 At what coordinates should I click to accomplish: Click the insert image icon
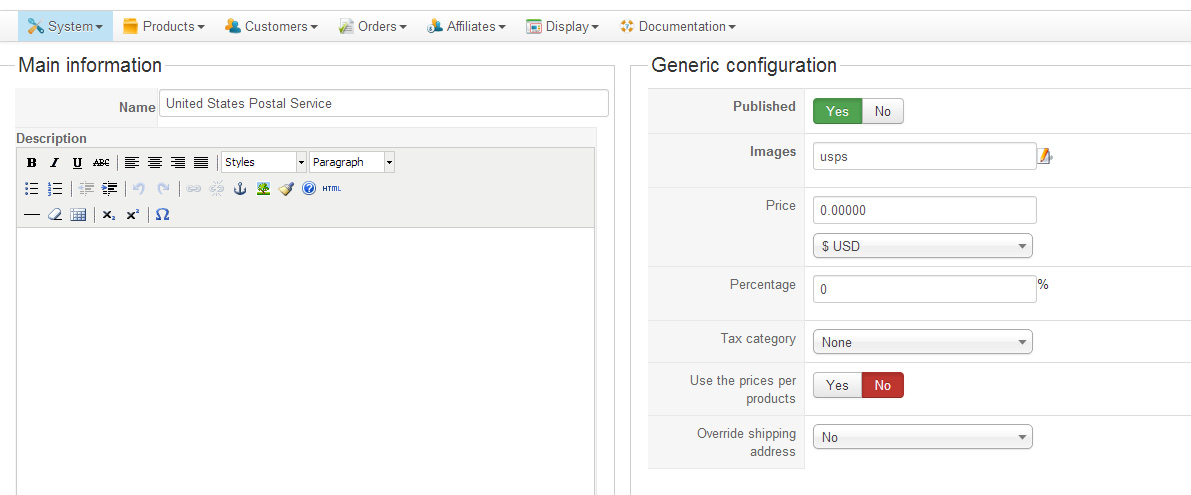tap(263, 188)
